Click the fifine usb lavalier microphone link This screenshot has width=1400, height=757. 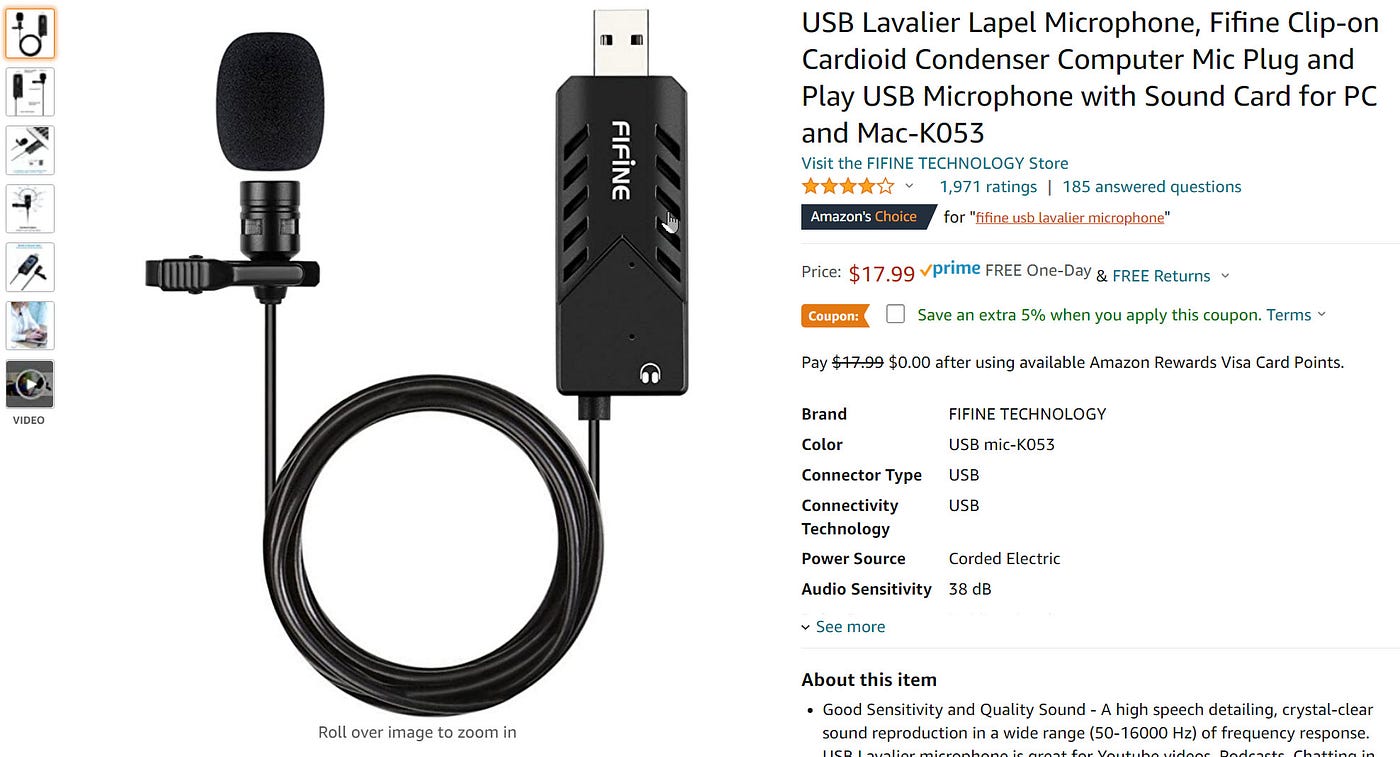pos(1070,218)
